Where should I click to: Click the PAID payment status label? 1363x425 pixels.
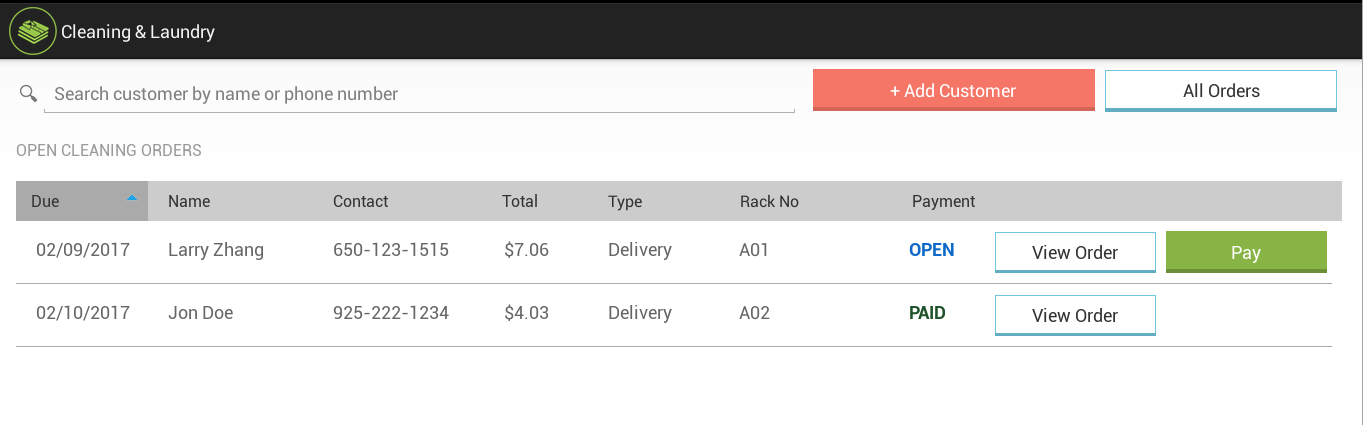pyautogui.click(x=927, y=313)
